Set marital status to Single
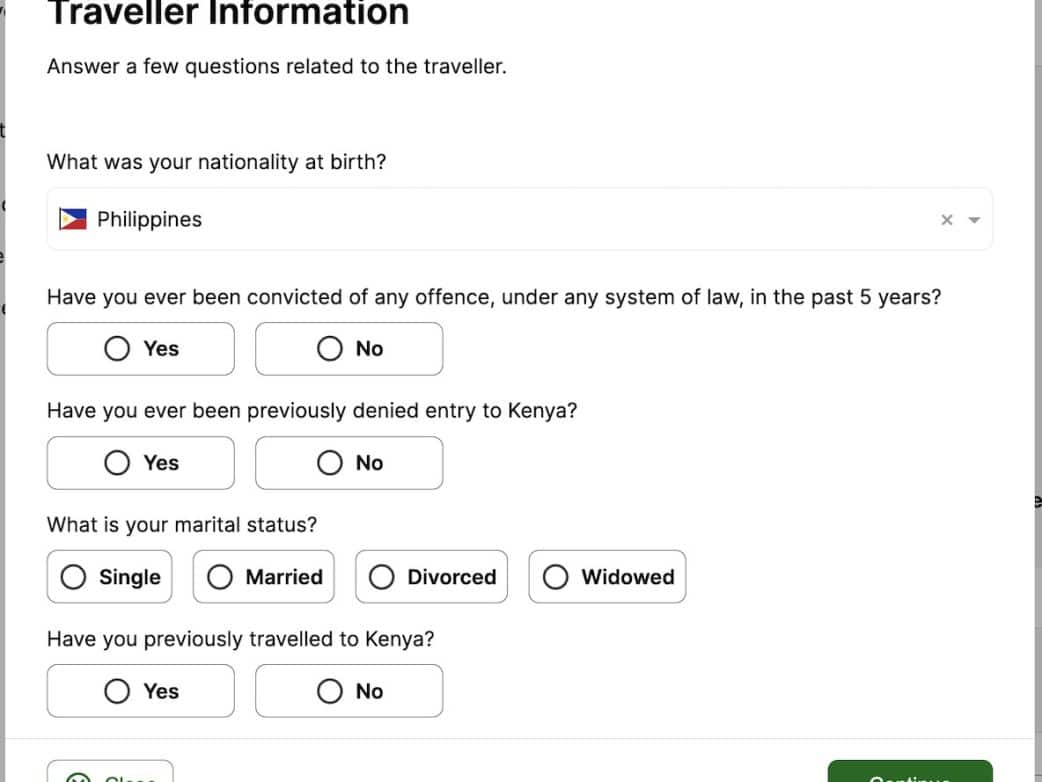Viewport: 1042px width, 782px height. pyautogui.click(x=109, y=577)
